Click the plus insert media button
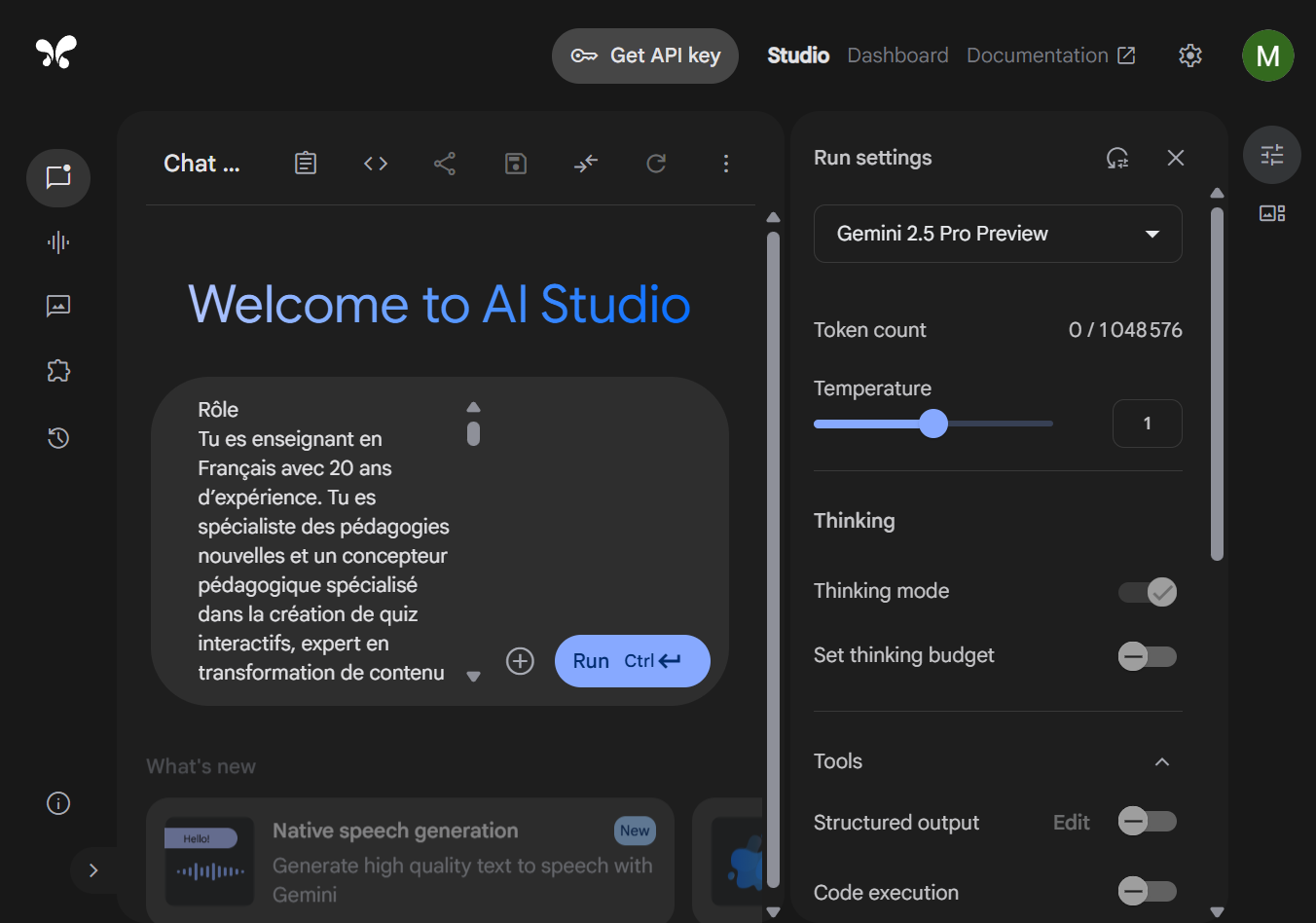The width and height of the screenshot is (1316, 923). click(x=521, y=661)
